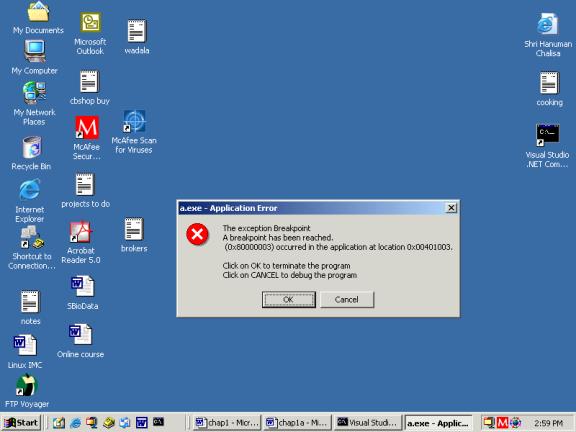Switch to chap1a Word taskbar button

click(x=297, y=423)
